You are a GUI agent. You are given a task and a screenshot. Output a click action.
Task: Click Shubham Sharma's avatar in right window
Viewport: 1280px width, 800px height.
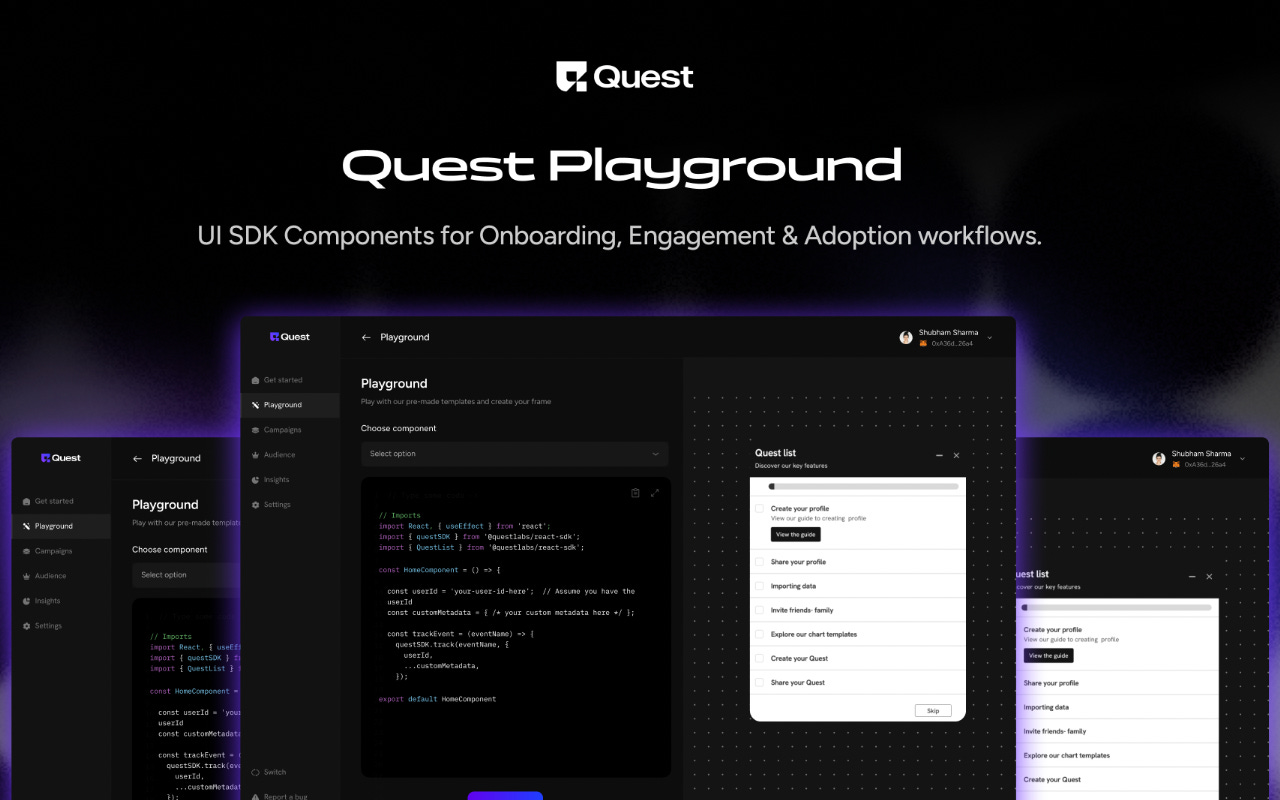click(x=1159, y=459)
